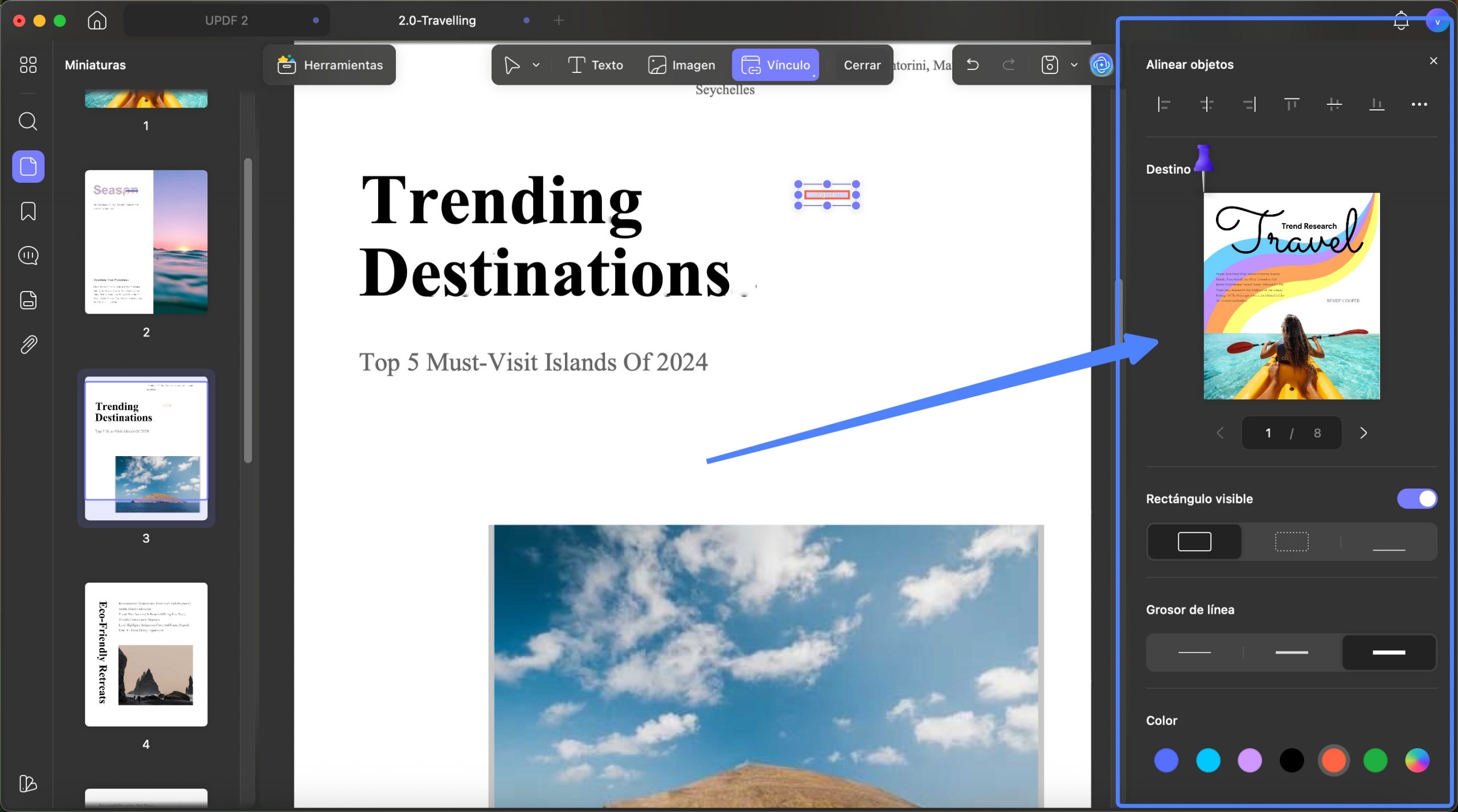Open the bookmarks panel icon
The height and width of the screenshot is (812, 1458).
28,211
